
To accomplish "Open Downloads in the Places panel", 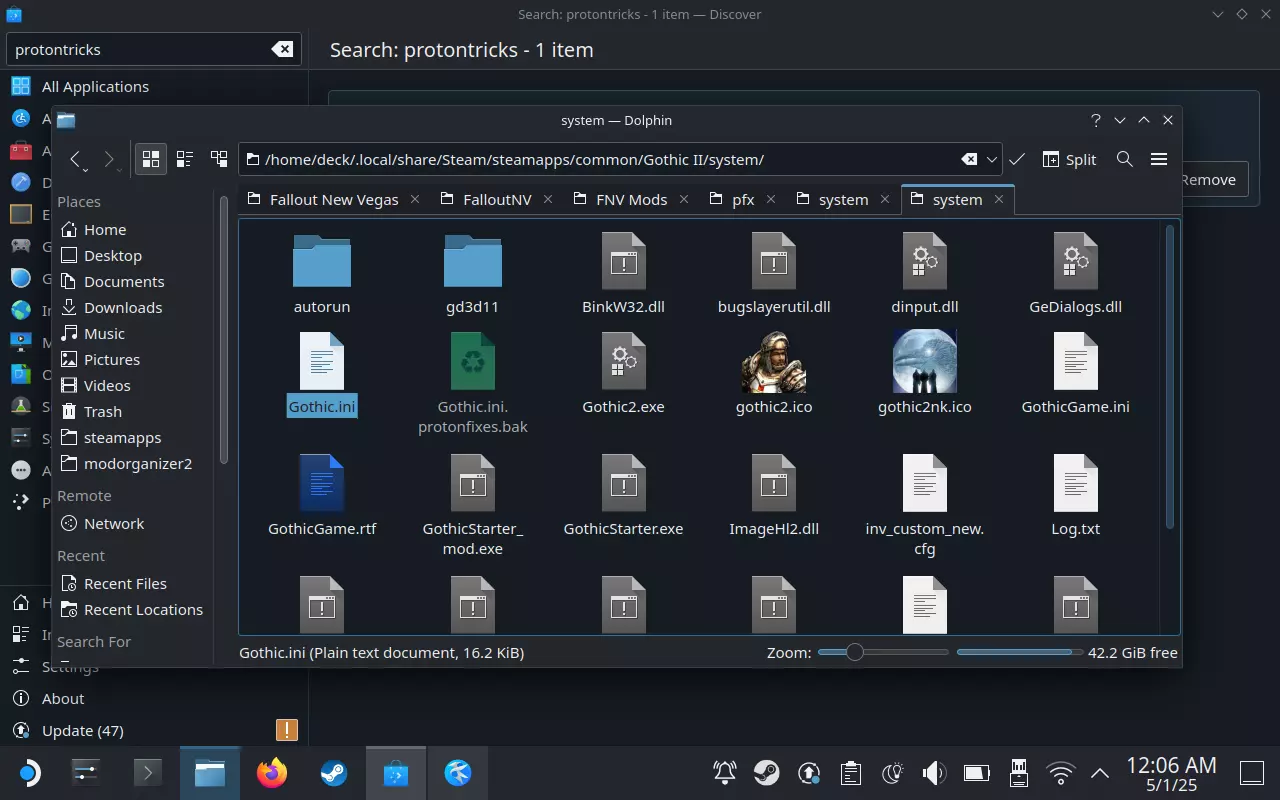I will [122, 307].
